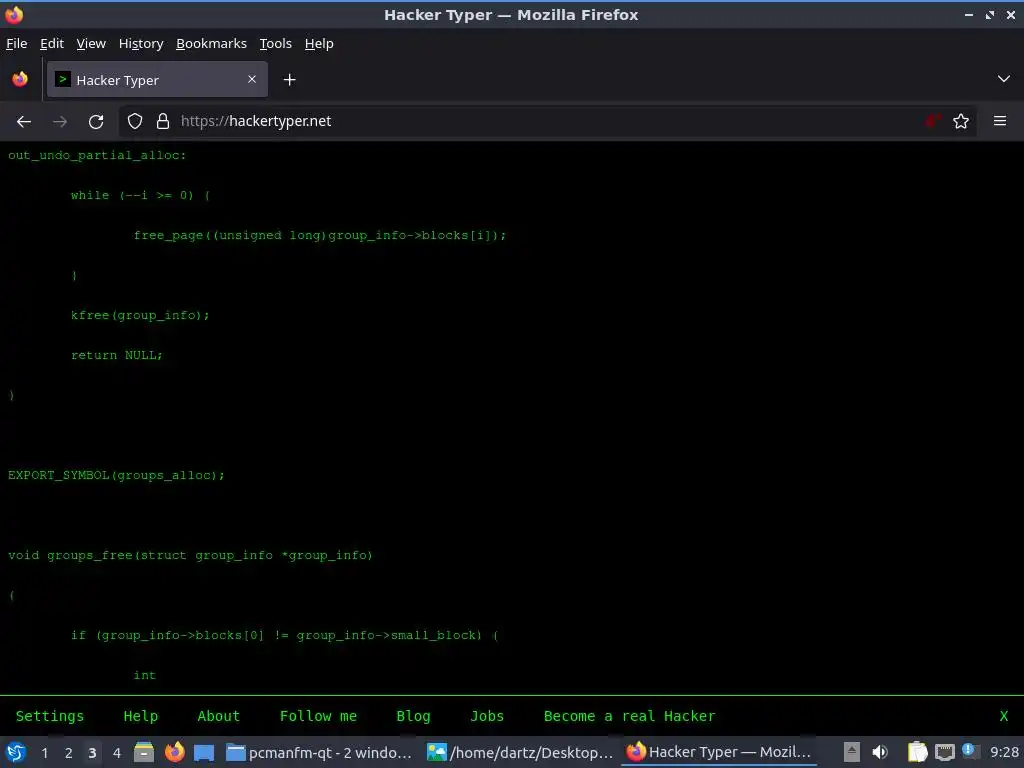Open the File menu
Viewport: 1024px width, 768px height.
[x=16, y=43]
